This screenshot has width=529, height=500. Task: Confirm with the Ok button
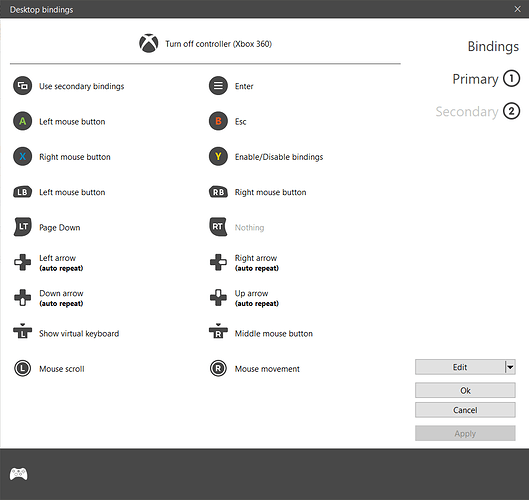pyautogui.click(x=465, y=390)
